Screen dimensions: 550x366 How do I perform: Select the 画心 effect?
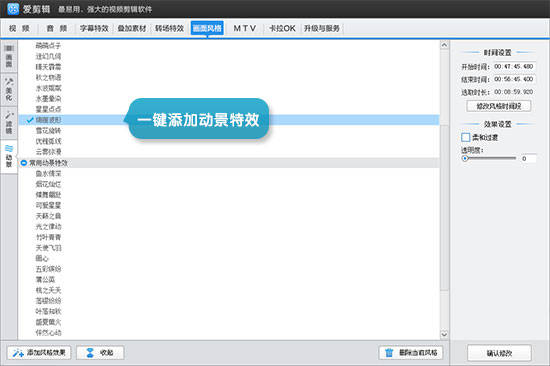coord(42,258)
